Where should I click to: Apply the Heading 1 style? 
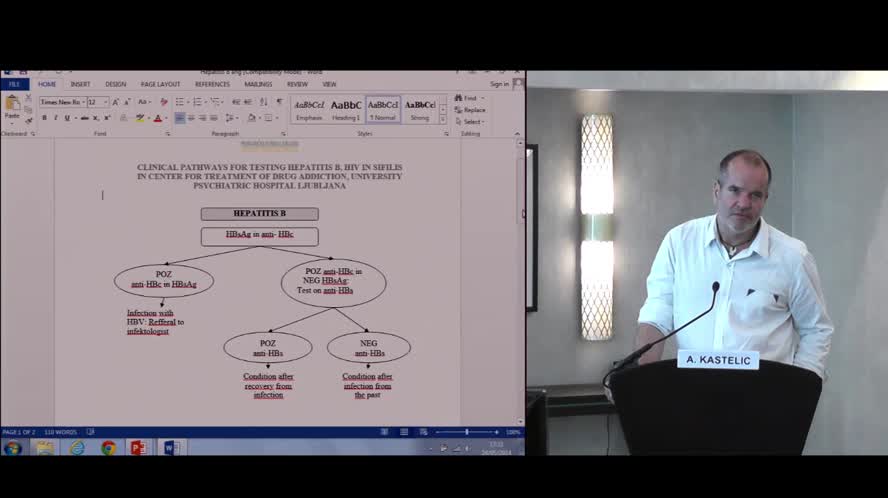pyautogui.click(x=346, y=109)
